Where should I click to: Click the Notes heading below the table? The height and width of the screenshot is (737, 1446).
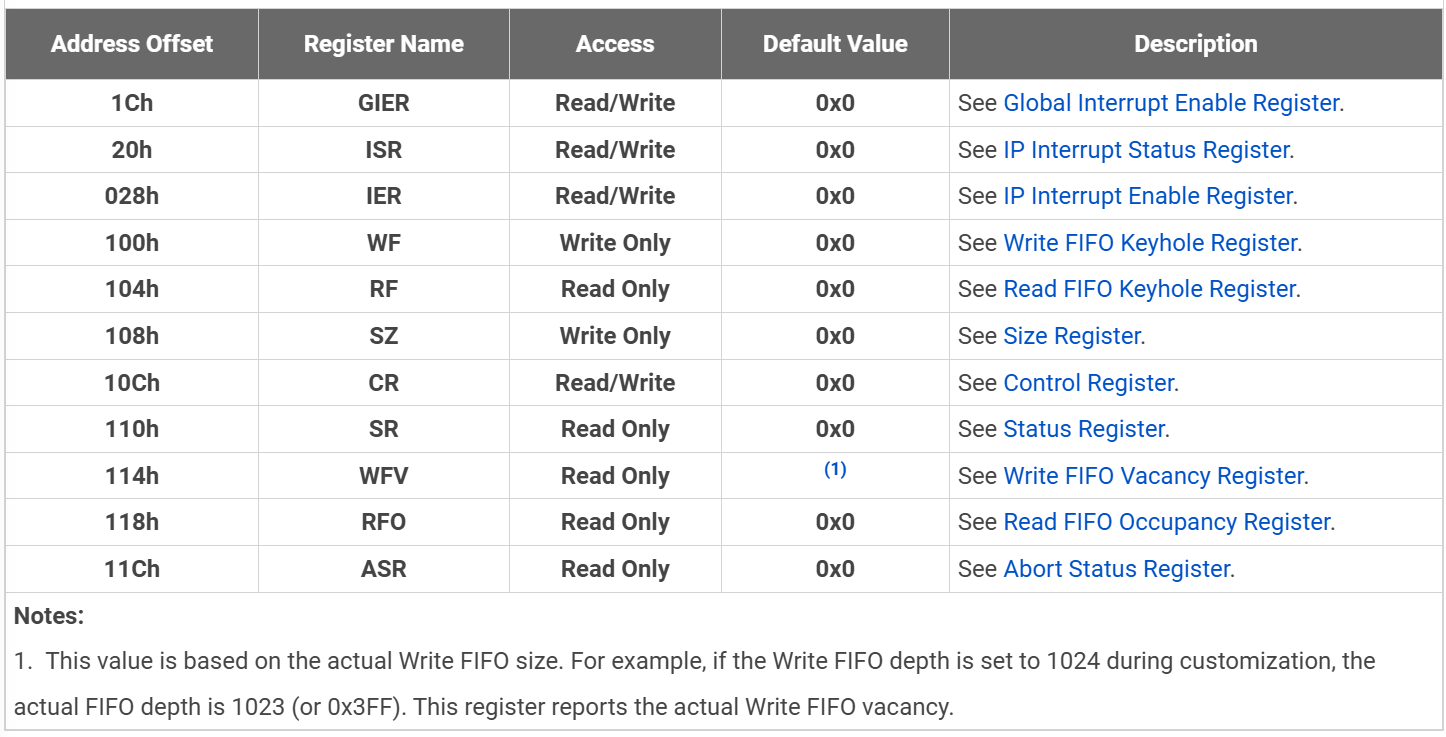pos(49,616)
